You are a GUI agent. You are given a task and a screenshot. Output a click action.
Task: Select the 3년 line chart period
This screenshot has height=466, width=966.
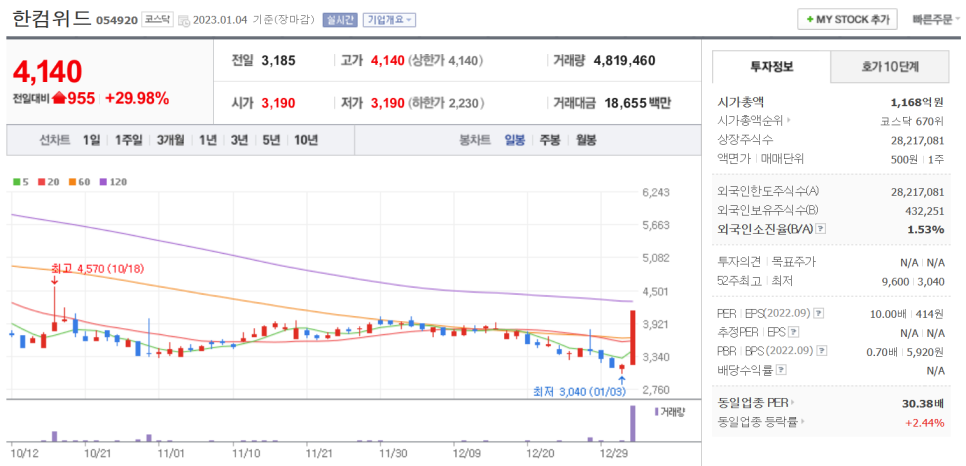239,140
